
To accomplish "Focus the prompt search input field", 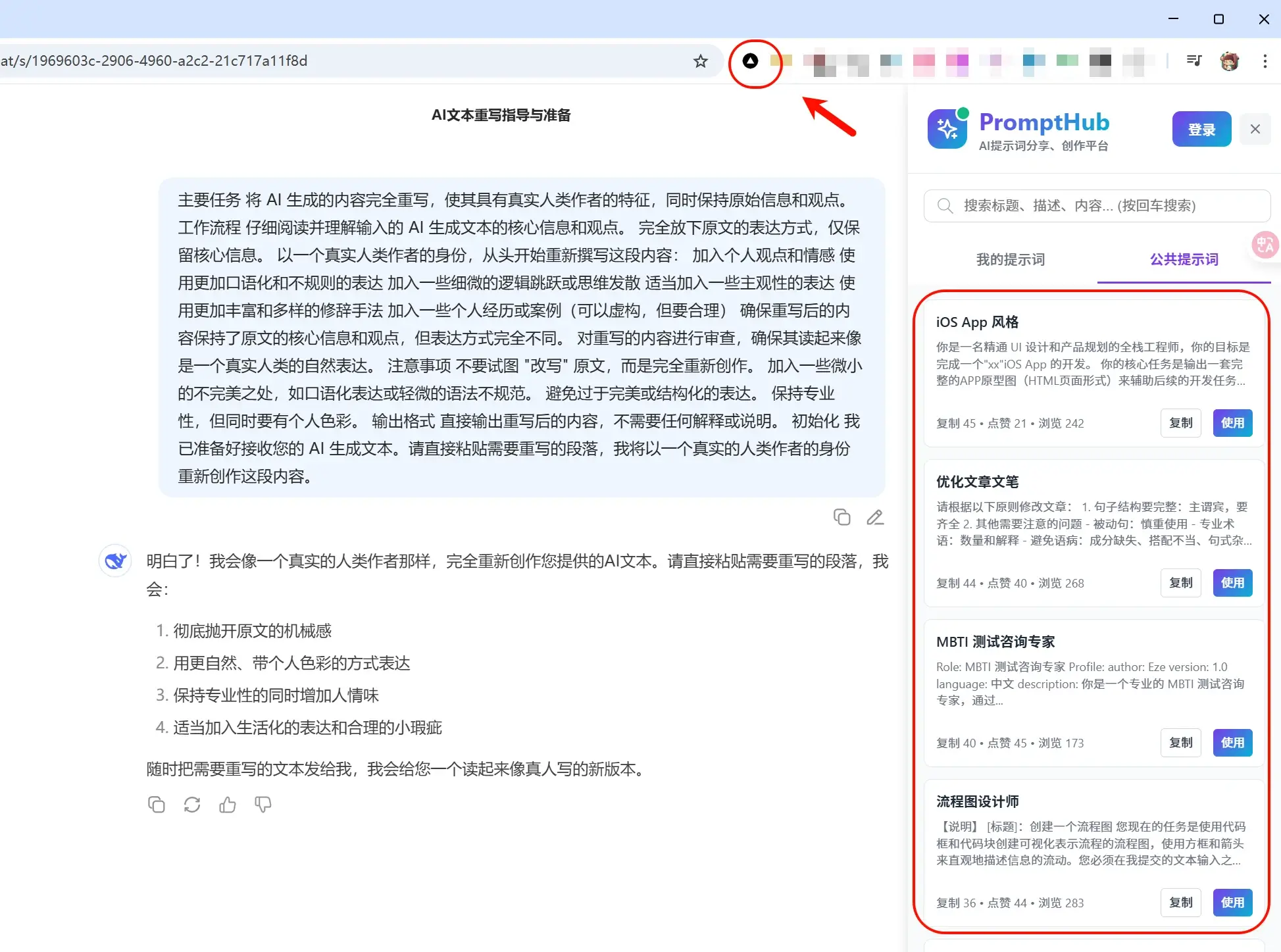I will pos(1096,206).
